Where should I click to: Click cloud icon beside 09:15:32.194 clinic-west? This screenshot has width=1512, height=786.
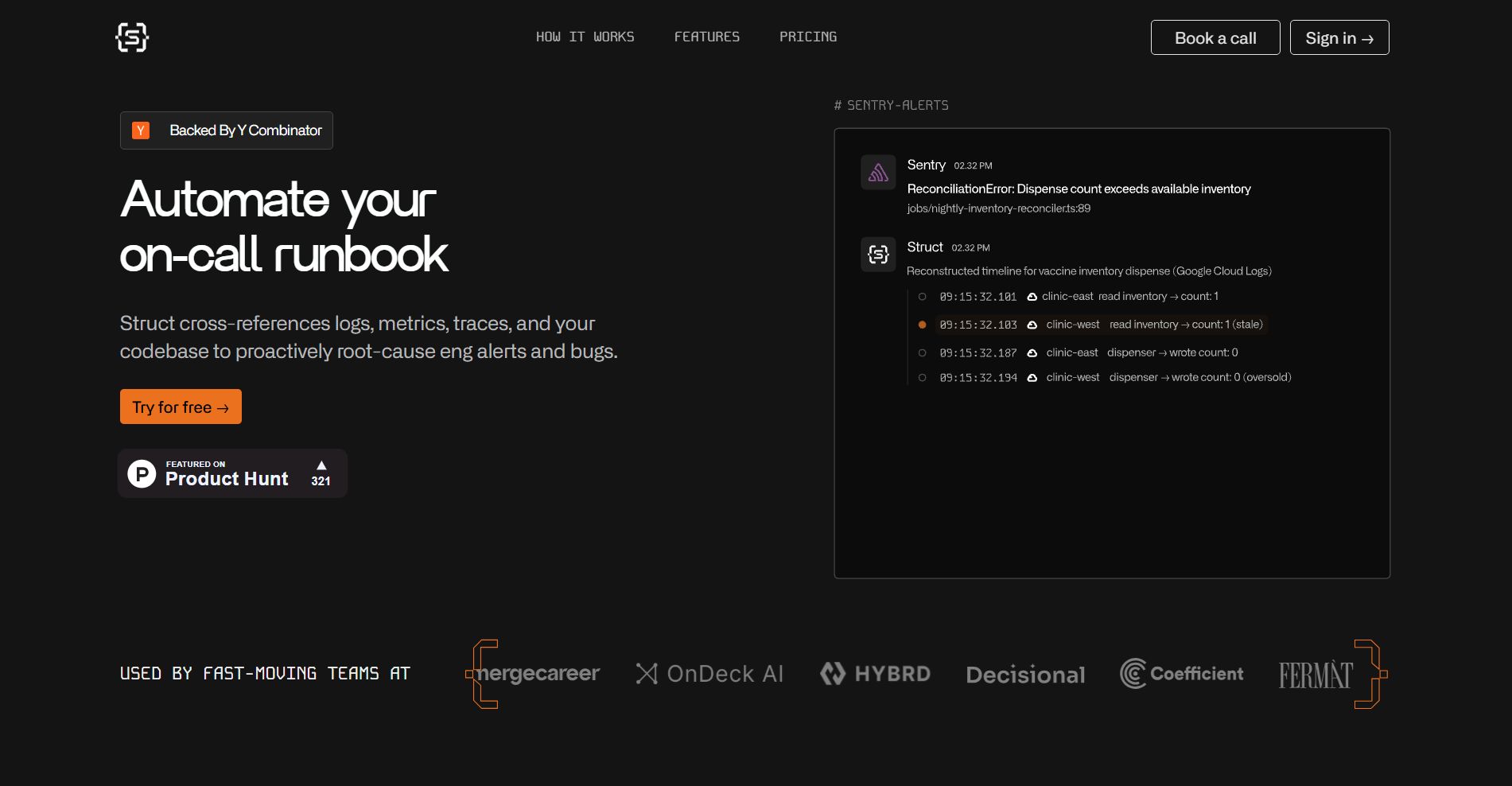pyautogui.click(x=1032, y=378)
